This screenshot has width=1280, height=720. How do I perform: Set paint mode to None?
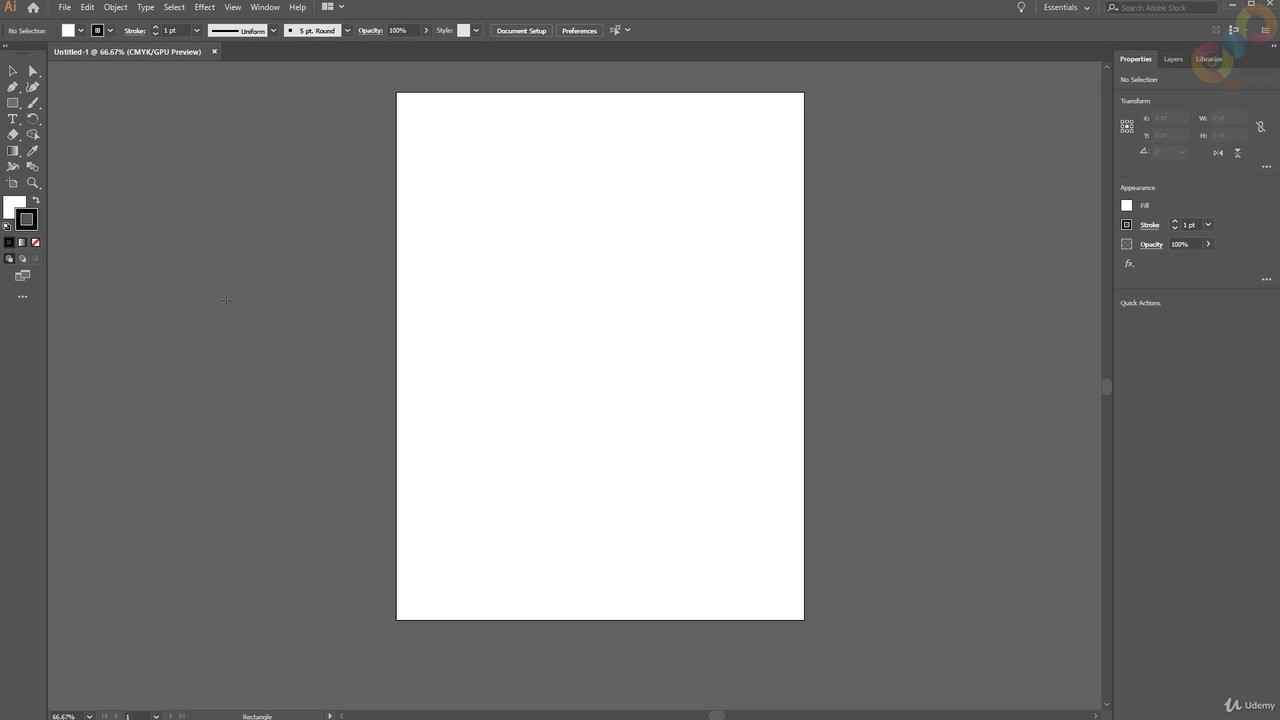[35, 243]
